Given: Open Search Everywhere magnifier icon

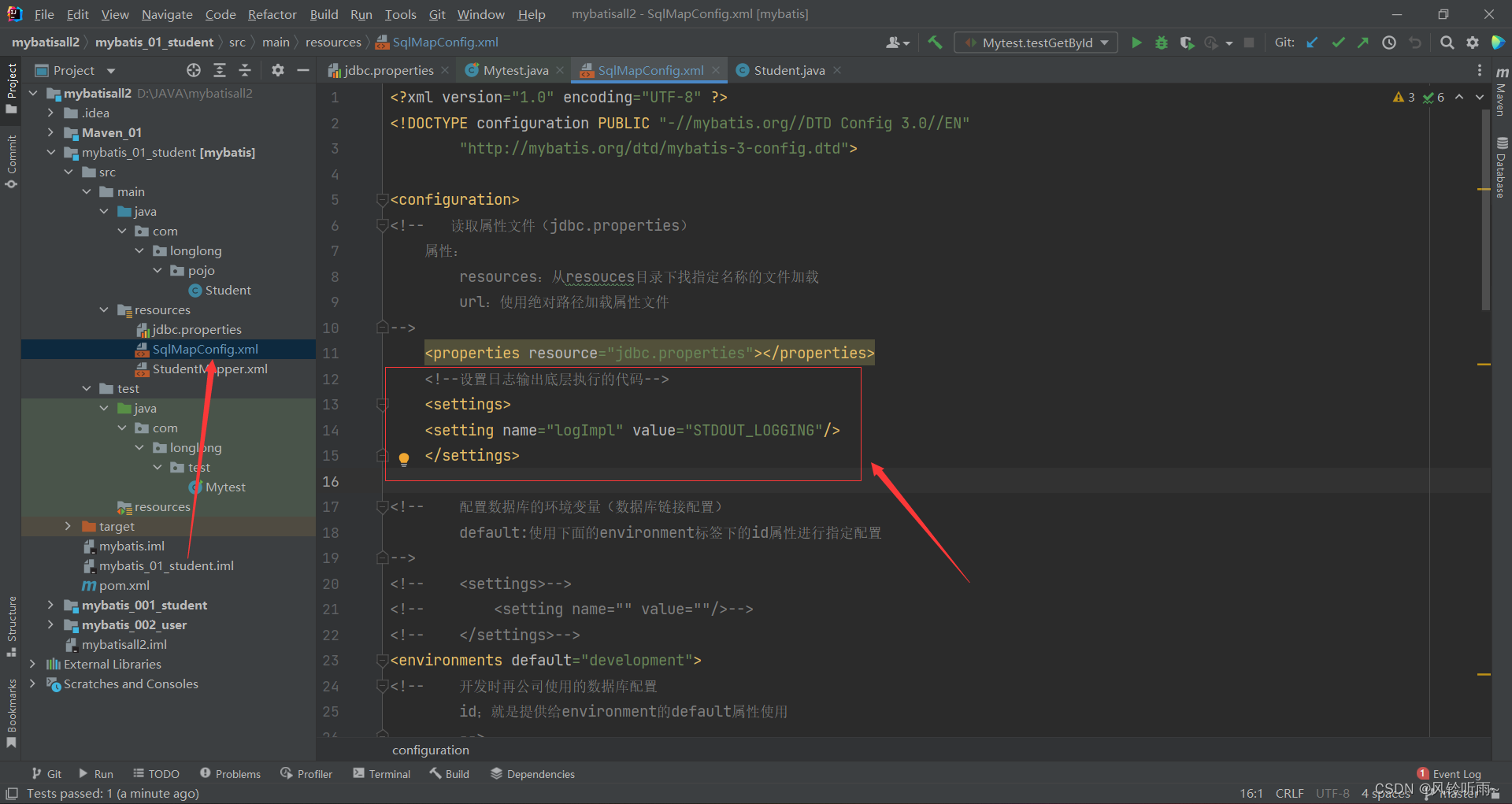Looking at the screenshot, I should click(x=1447, y=43).
